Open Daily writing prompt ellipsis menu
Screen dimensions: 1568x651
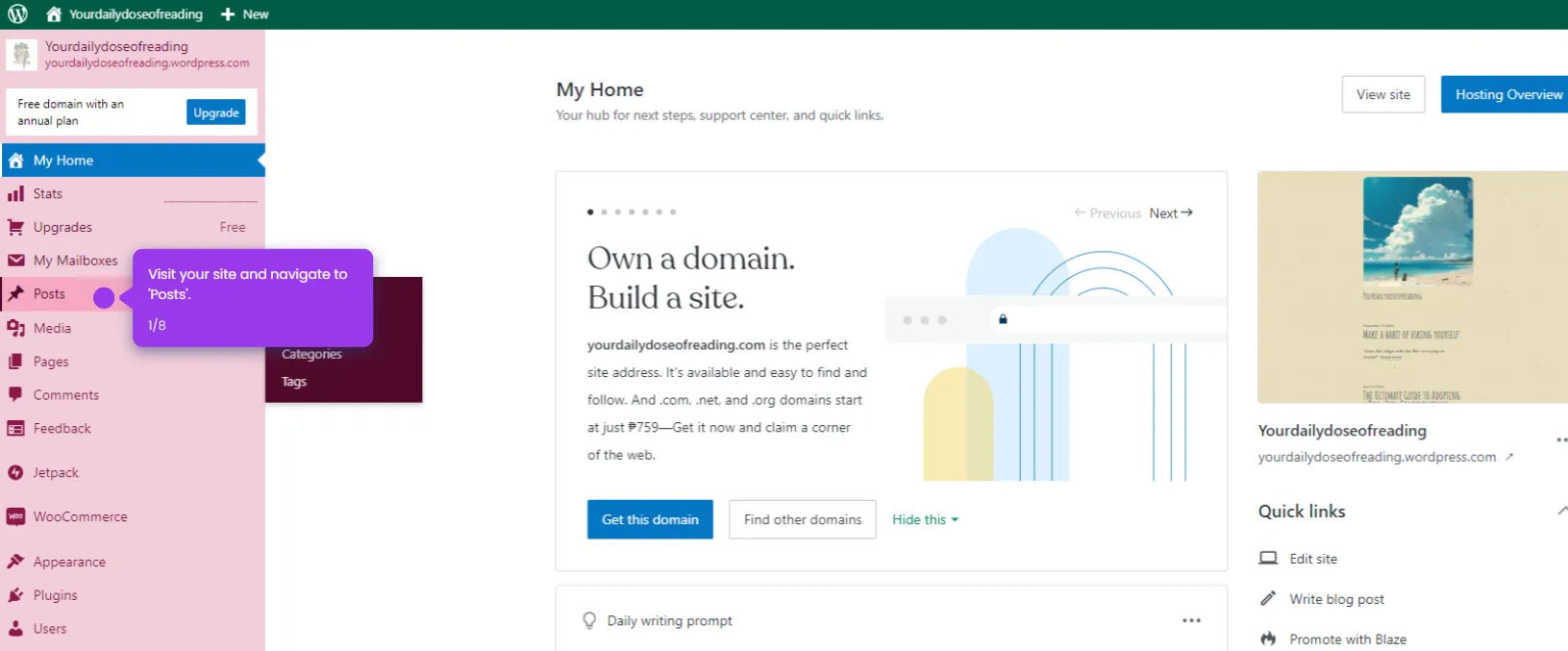pos(1192,621)
